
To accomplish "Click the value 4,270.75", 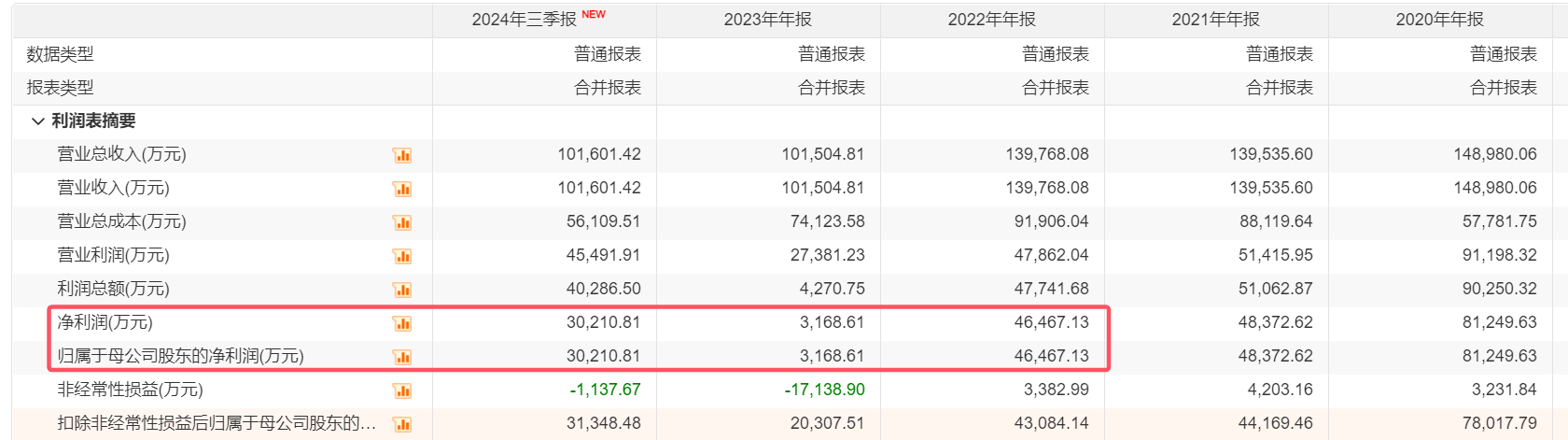I will [833, 289].
